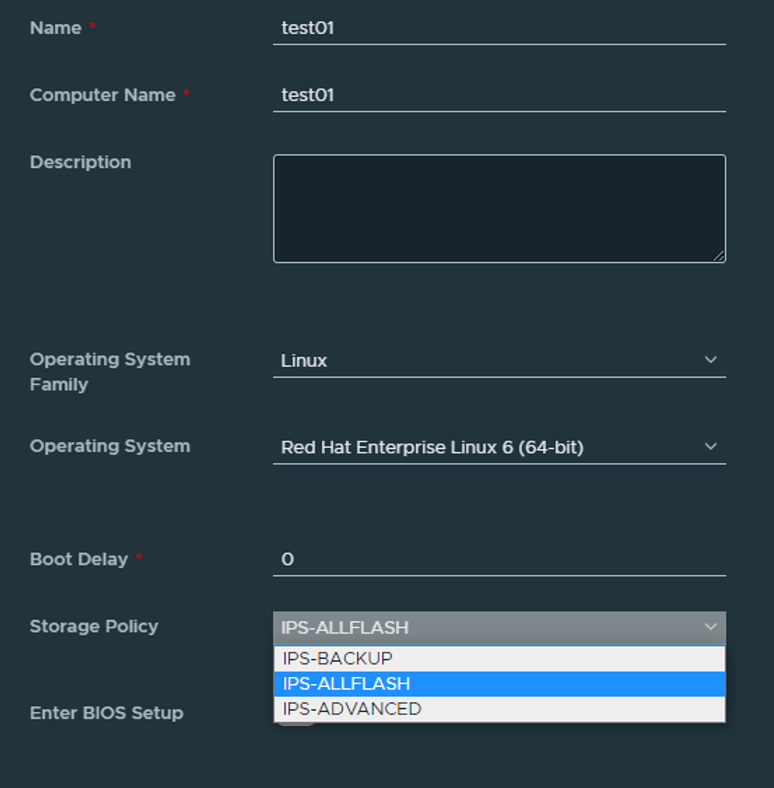This screenshot has width=774, height=788.
Task: Click the Operating System Family chevron arrow
Action: [x=710, y=360]
